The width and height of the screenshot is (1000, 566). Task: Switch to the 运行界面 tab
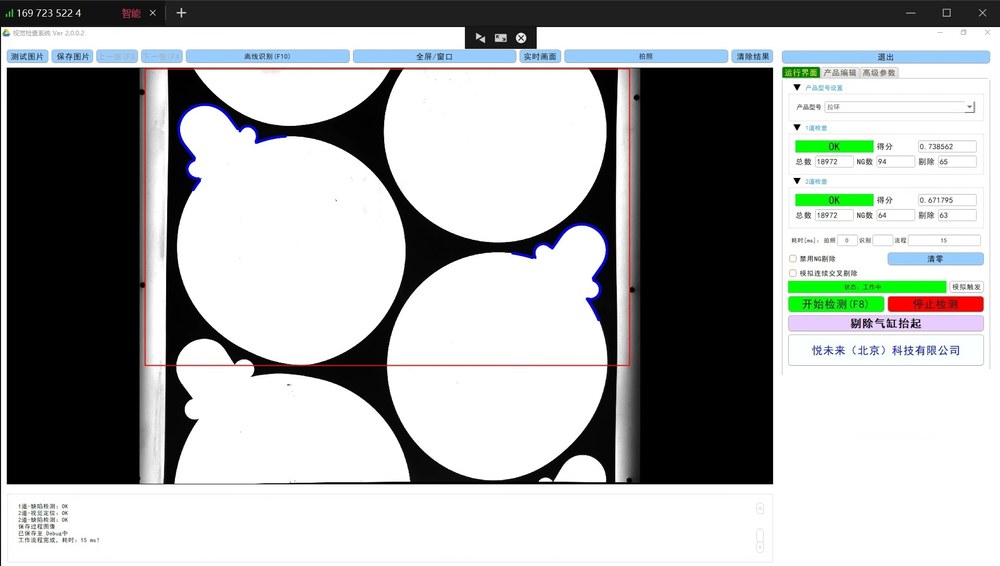(800, 73)
